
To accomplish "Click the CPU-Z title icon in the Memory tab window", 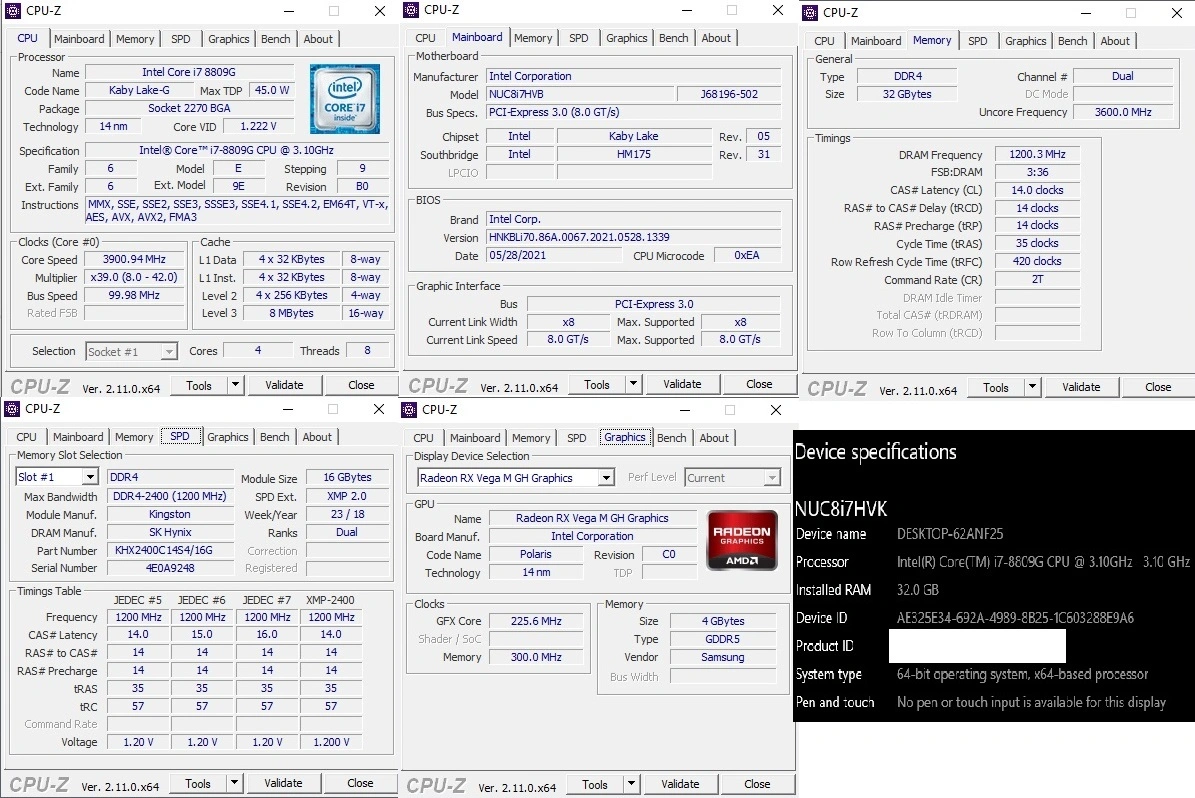I will point(810,12).
